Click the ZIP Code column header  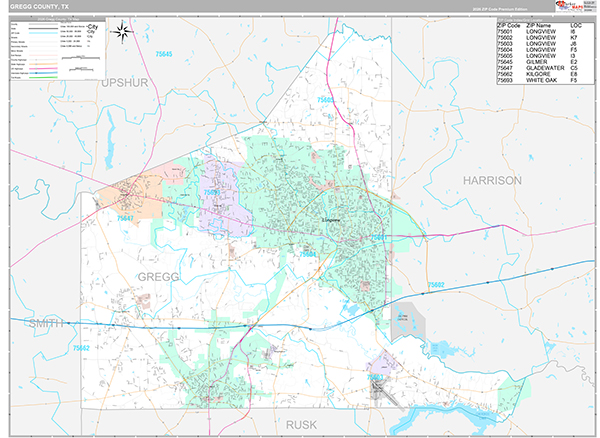coord(510,24)
